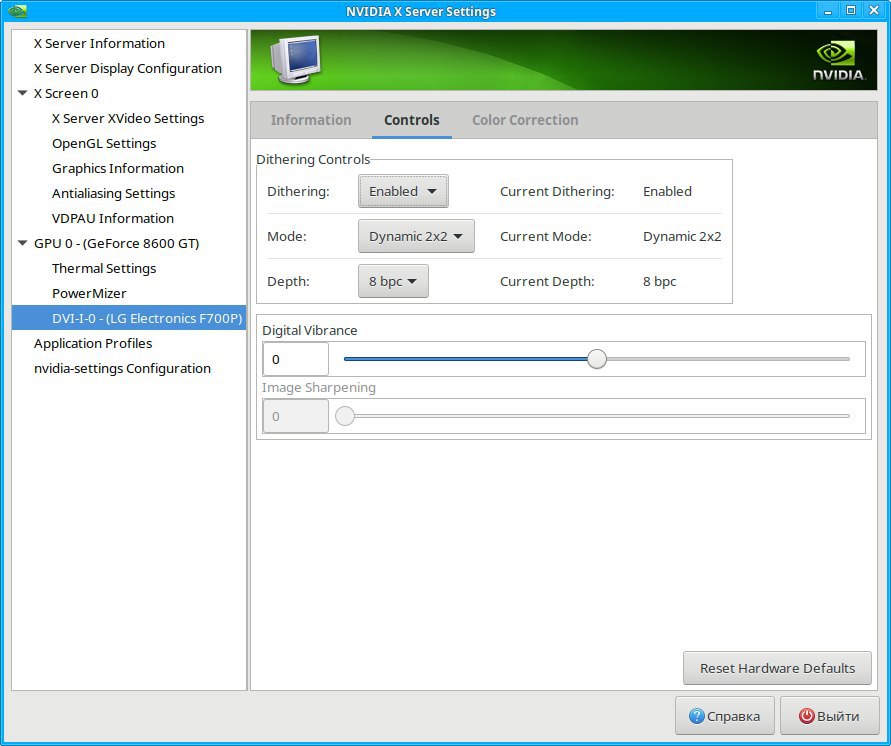Viewport: 891px width, 746px height.
Task: Select X Server Information in sidebar
Action: pyautogui.click(x=99, y=43)
